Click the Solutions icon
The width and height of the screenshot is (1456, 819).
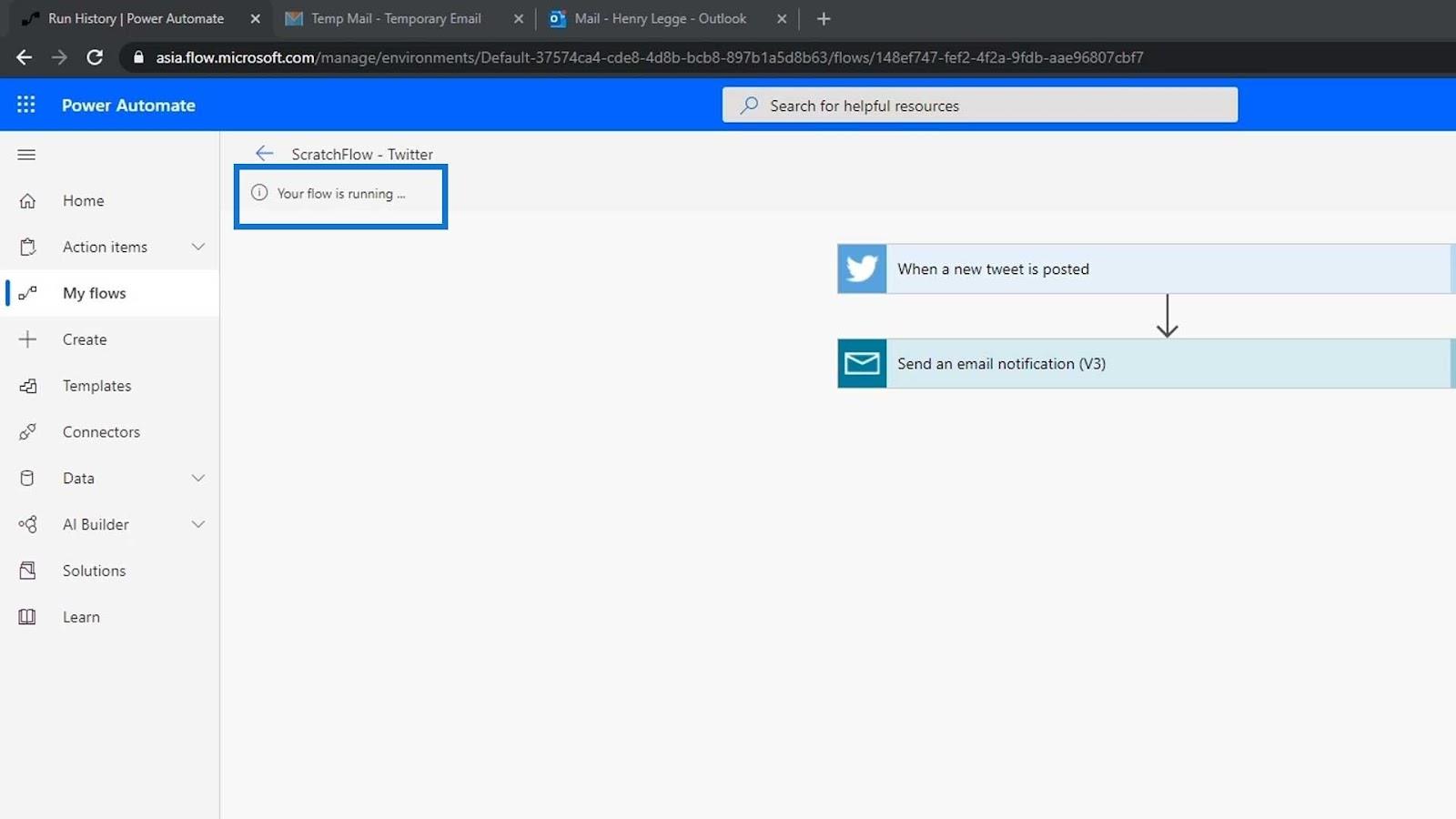pos(27,571)
